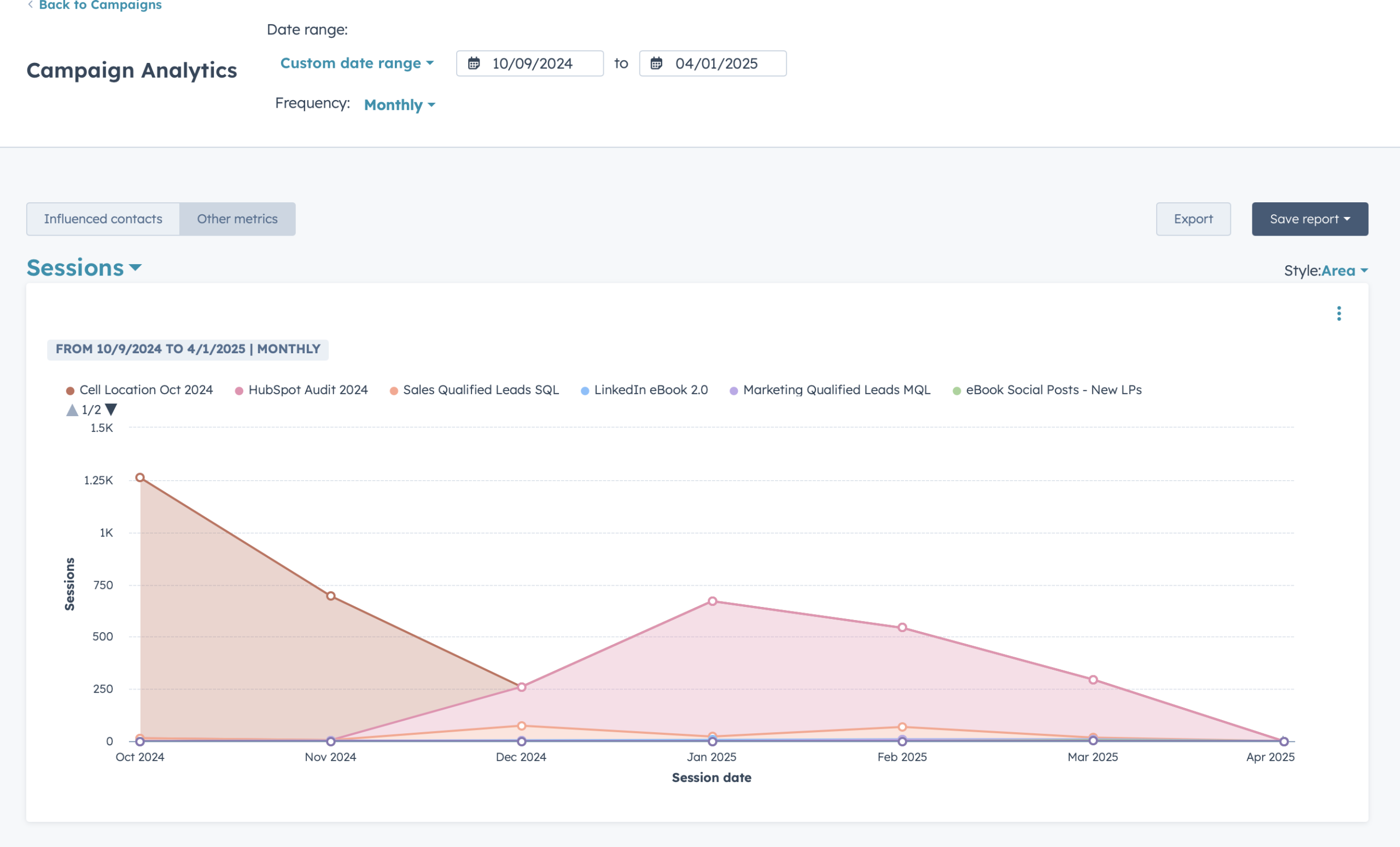The width and height of the screenshot is (1400, 847).
Task: Open the Sessions metric dropdown
Action: coord(84,267)
